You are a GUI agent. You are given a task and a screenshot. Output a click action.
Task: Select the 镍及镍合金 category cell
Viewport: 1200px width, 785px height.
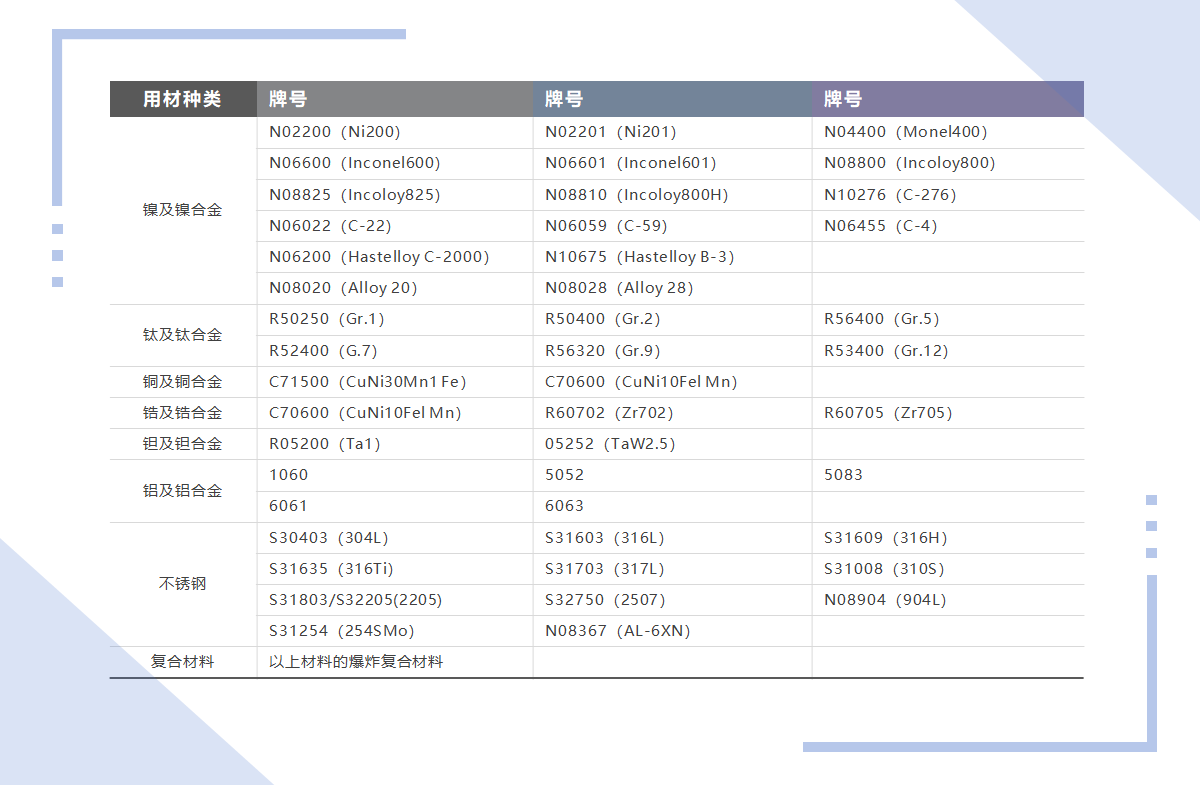click(x=183, y=210)
